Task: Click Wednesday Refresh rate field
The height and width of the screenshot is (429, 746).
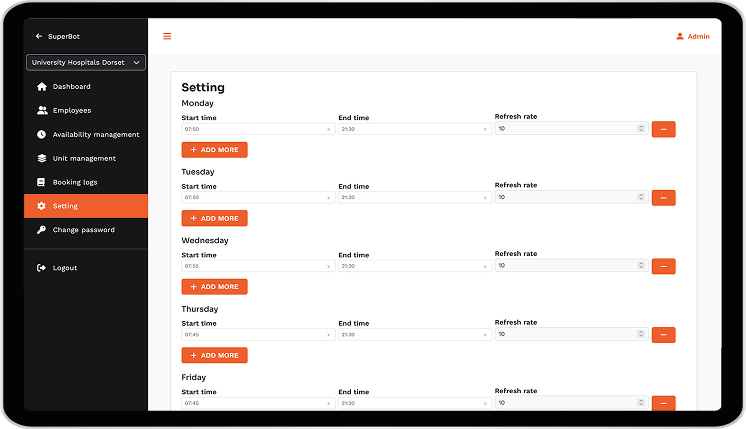Action: click(x=571, y=265)
